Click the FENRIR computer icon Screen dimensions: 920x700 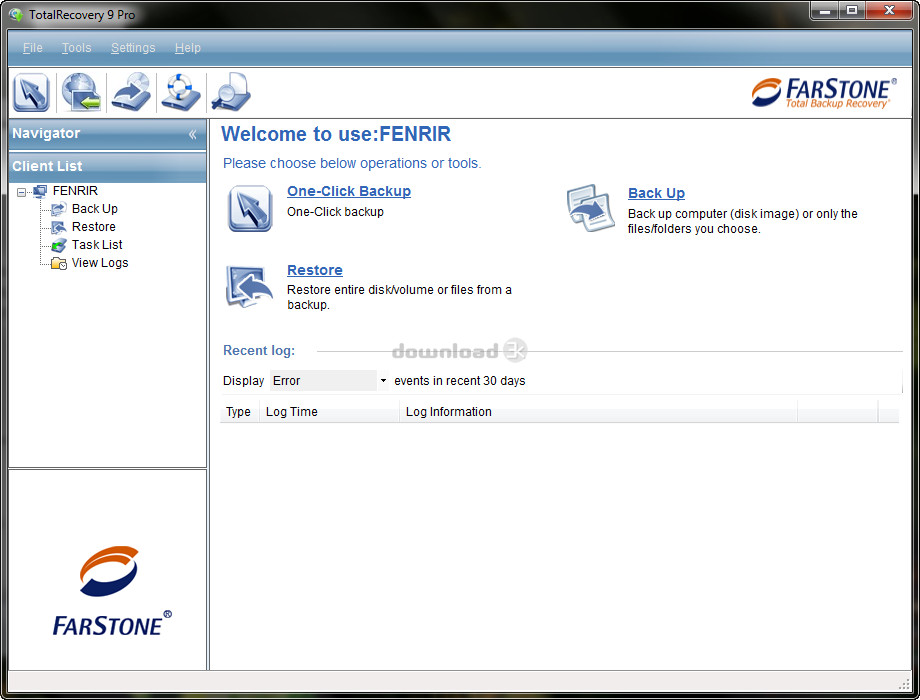(x=41, y=190)
